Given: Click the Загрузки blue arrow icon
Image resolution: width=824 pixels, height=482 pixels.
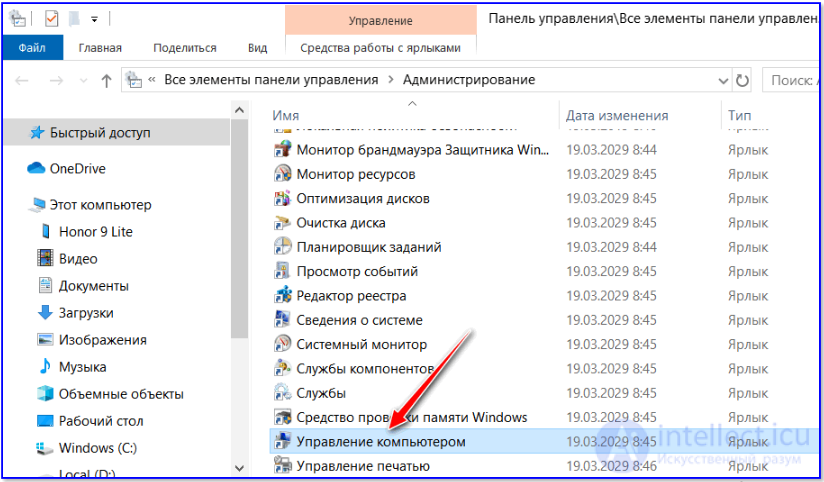Looking at the screenshot, I should (x=46, y=313).
